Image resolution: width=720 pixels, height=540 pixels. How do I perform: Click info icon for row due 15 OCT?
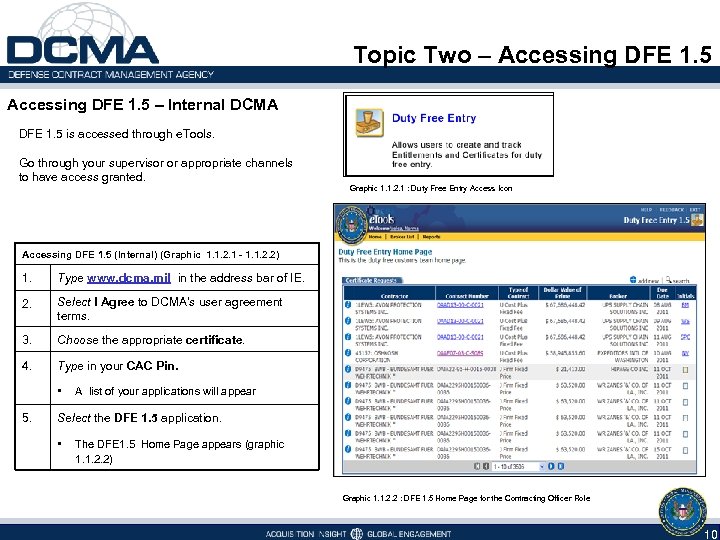point(348,449)
